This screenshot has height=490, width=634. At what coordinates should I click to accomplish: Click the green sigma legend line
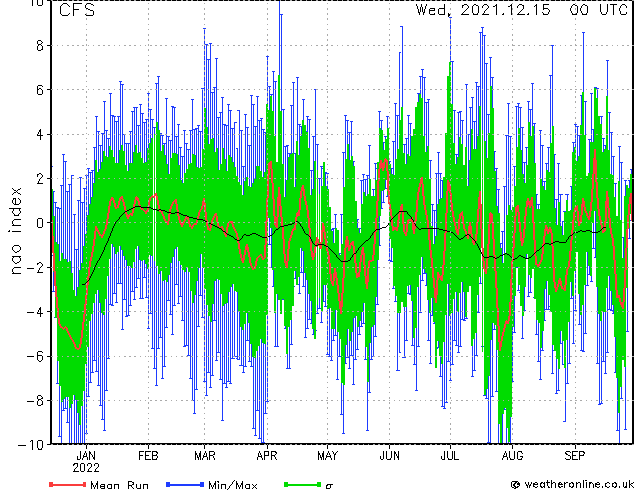(x=303, y=484)
